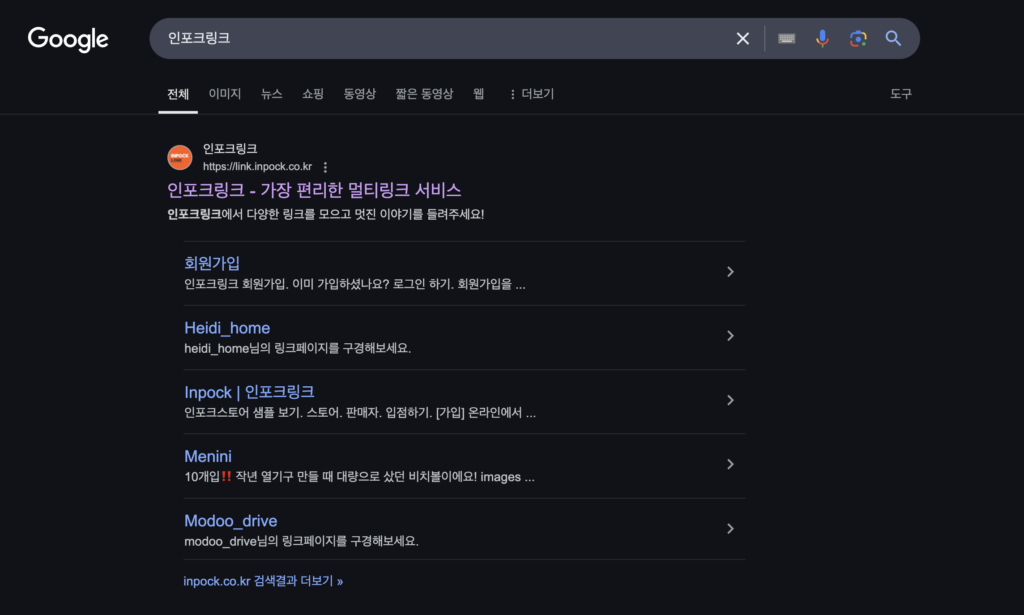Select the 전체 tab
The width and height of the screenshot is (1024, 615).
click(x=178, y=94)
